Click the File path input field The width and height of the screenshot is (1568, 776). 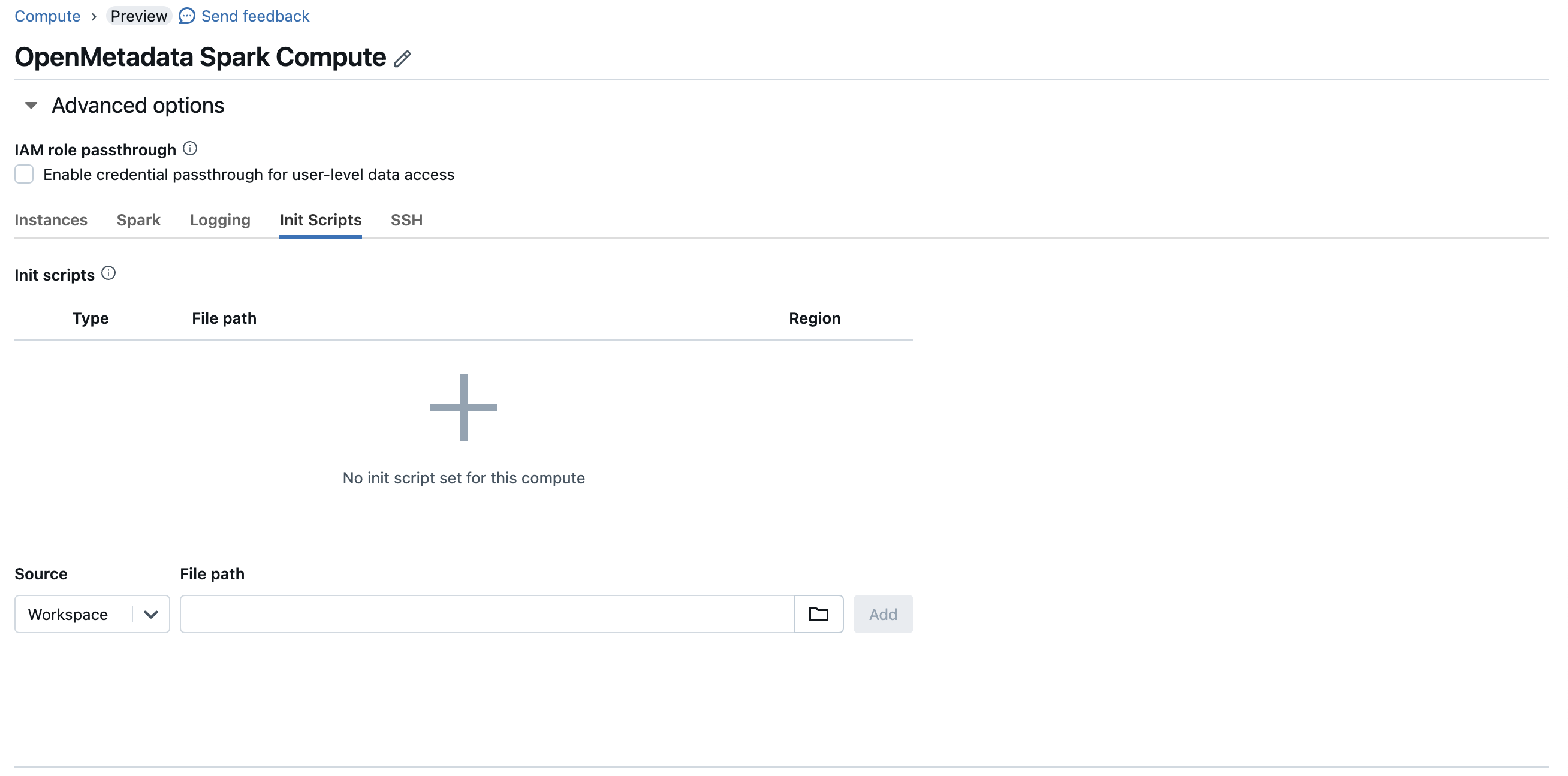(487, 614)
